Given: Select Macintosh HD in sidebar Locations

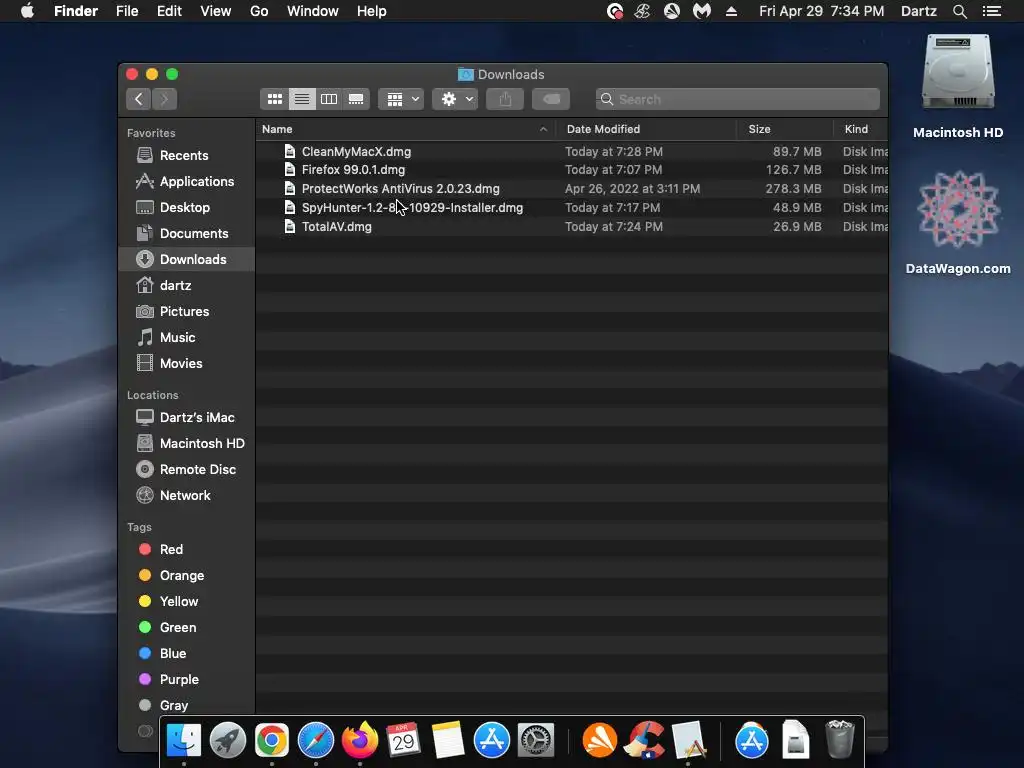Looking at the screenshot, I should tap(186, 443).
